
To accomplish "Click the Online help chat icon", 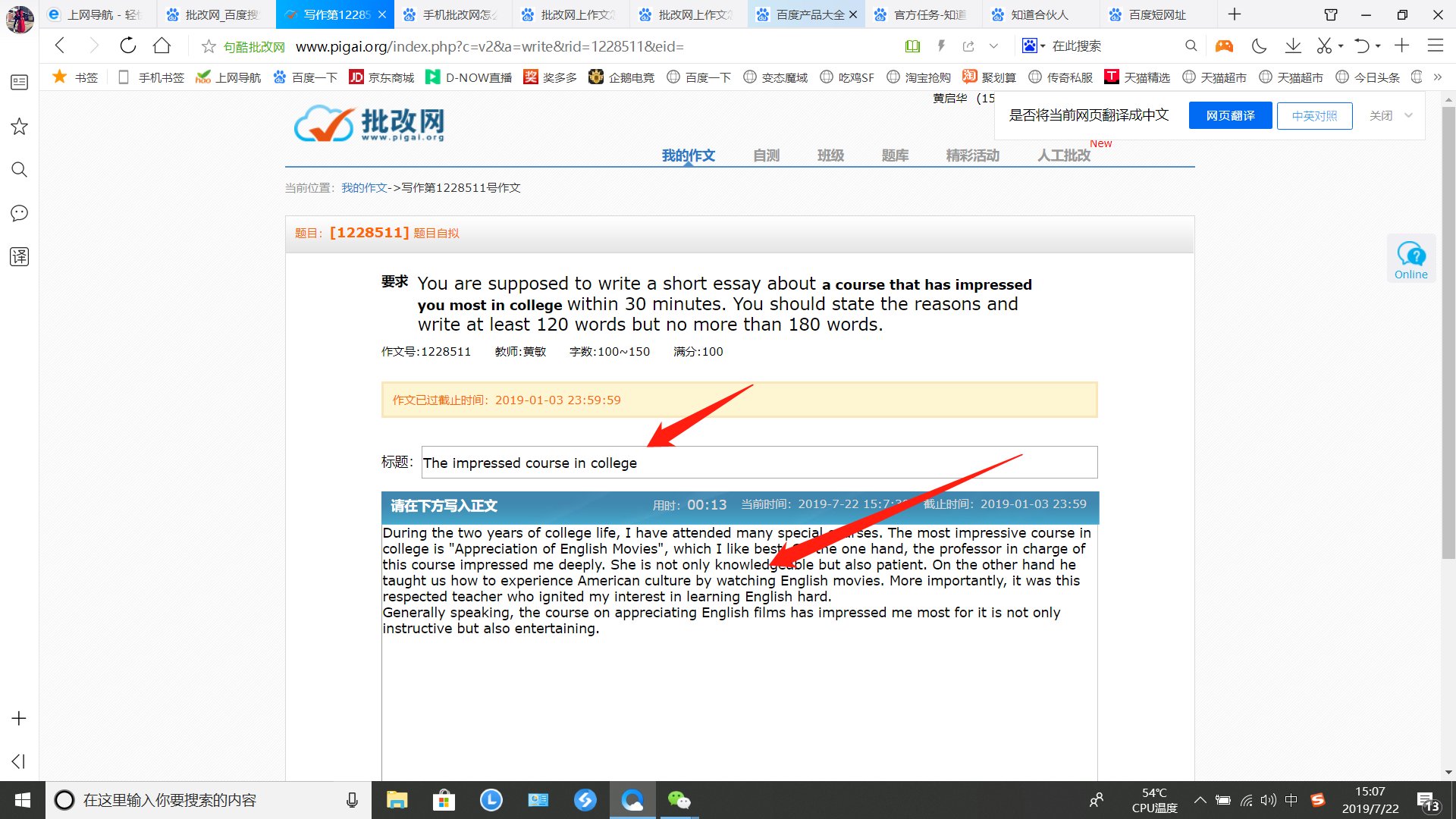I will (1411, 260).
